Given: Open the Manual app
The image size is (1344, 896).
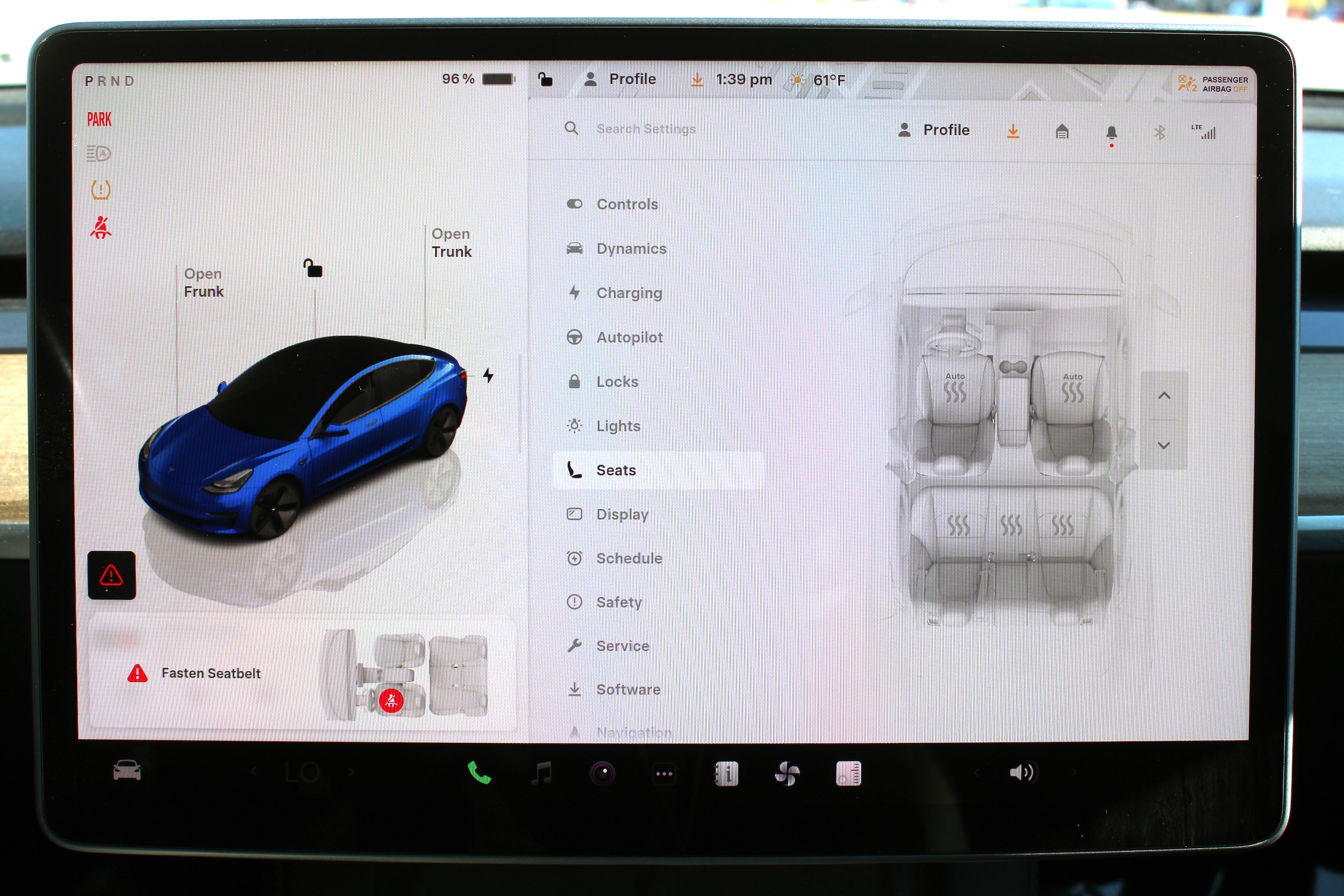Looking at the screenshot, I should [726, 773].
